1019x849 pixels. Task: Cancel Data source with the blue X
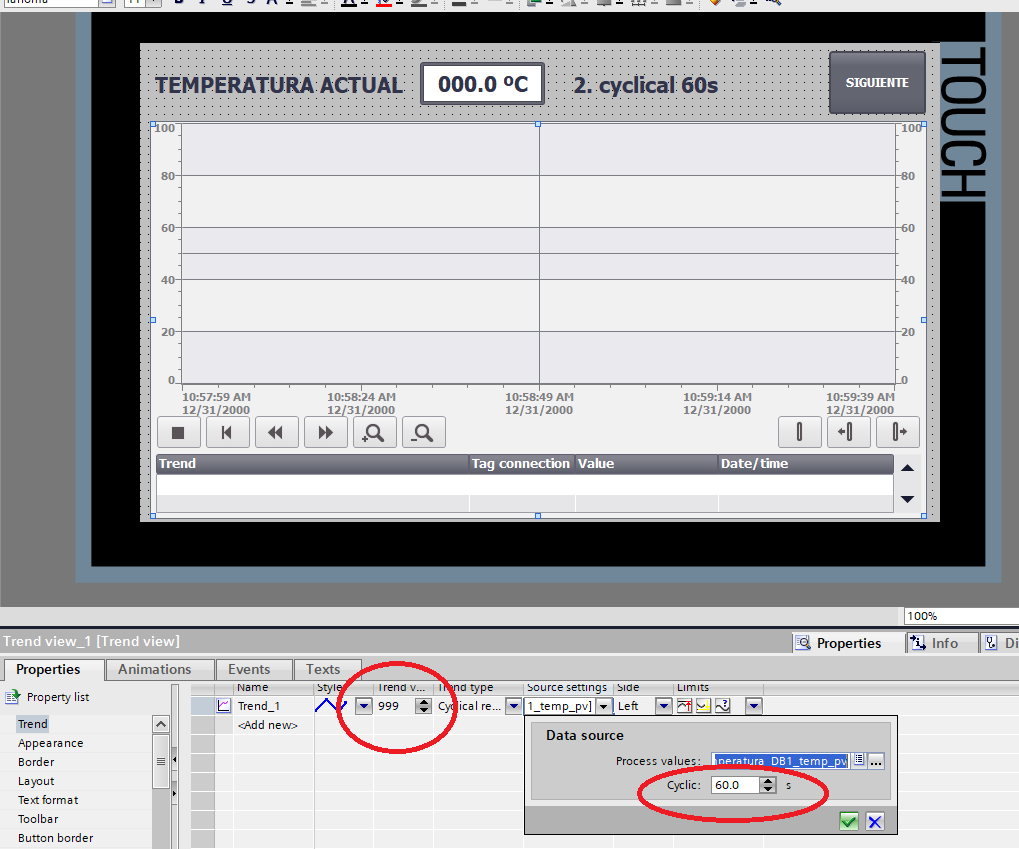875,822
